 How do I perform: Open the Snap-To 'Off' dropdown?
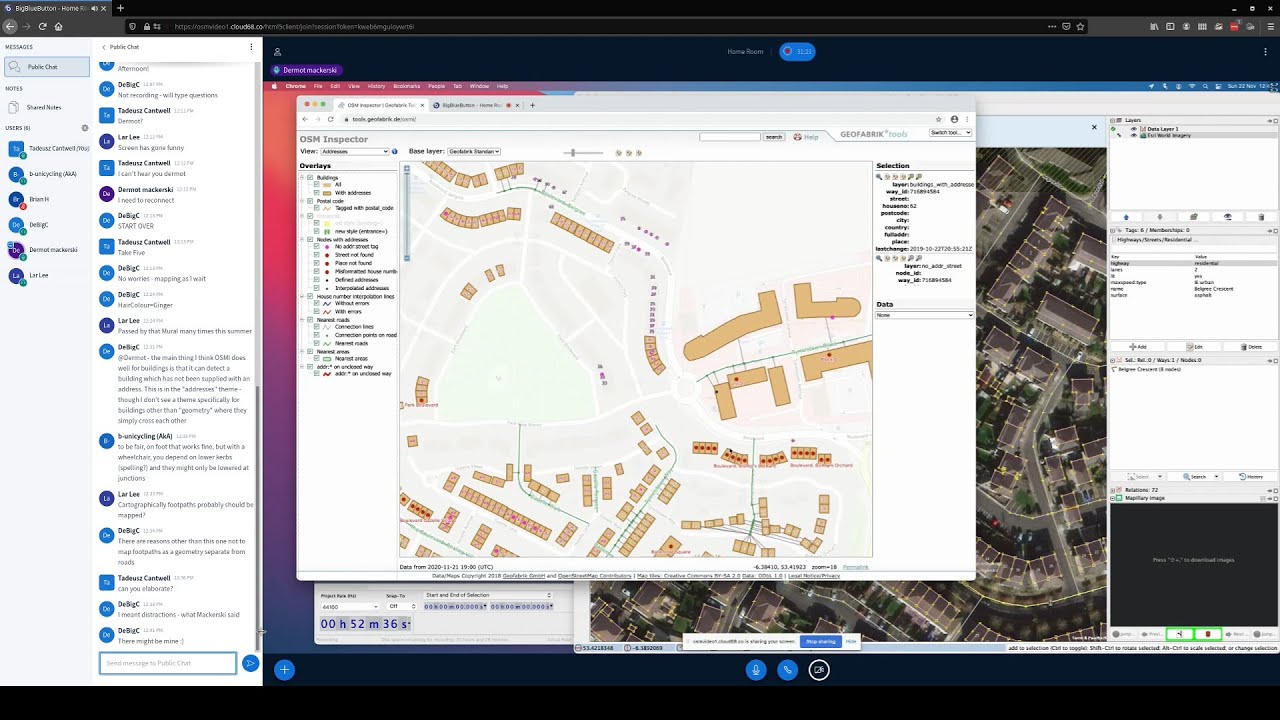point(401,607)
